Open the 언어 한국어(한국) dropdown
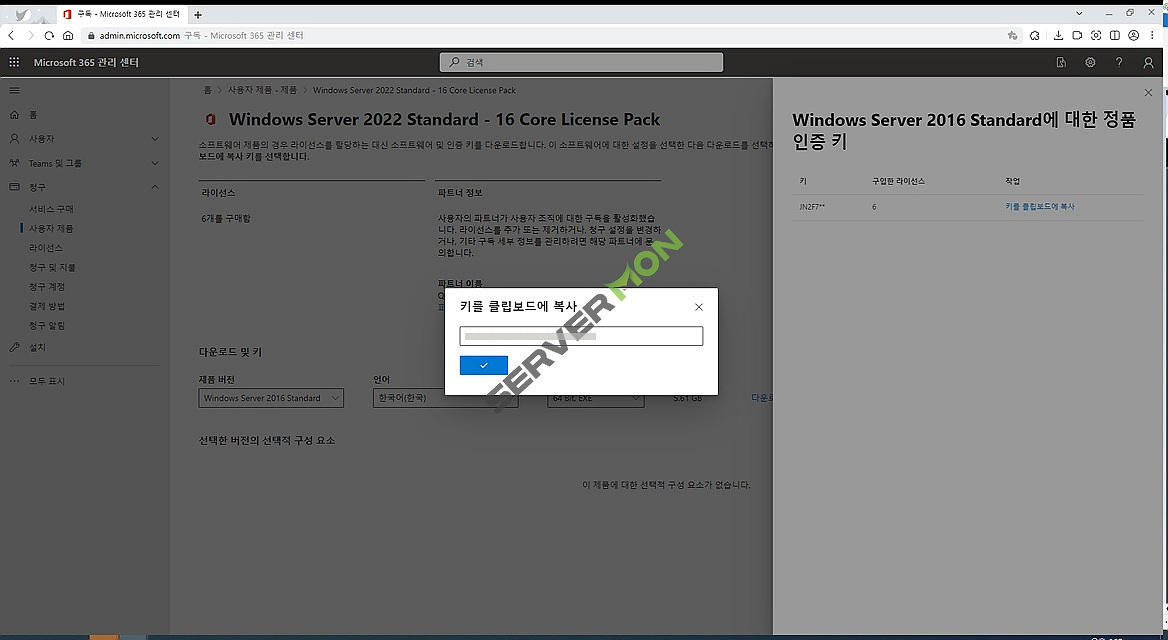The image size is (1168, 640). tap(445, 398)
